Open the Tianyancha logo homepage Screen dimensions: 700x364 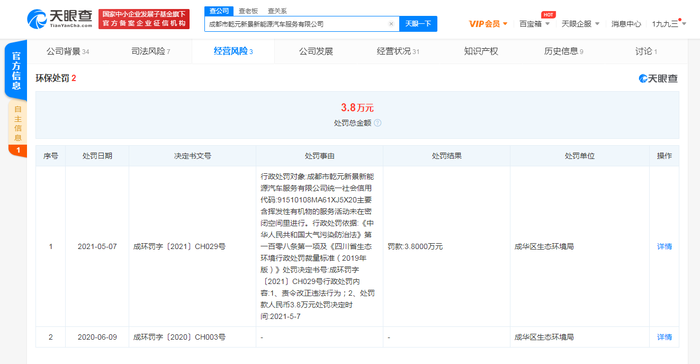pyautogui.click(x=59, y=19)
